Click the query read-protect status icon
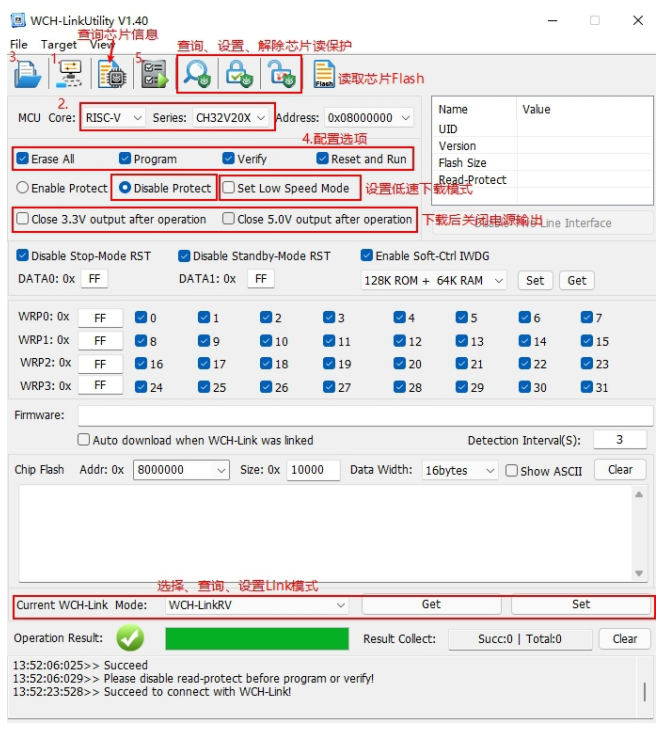 [197, 74]
